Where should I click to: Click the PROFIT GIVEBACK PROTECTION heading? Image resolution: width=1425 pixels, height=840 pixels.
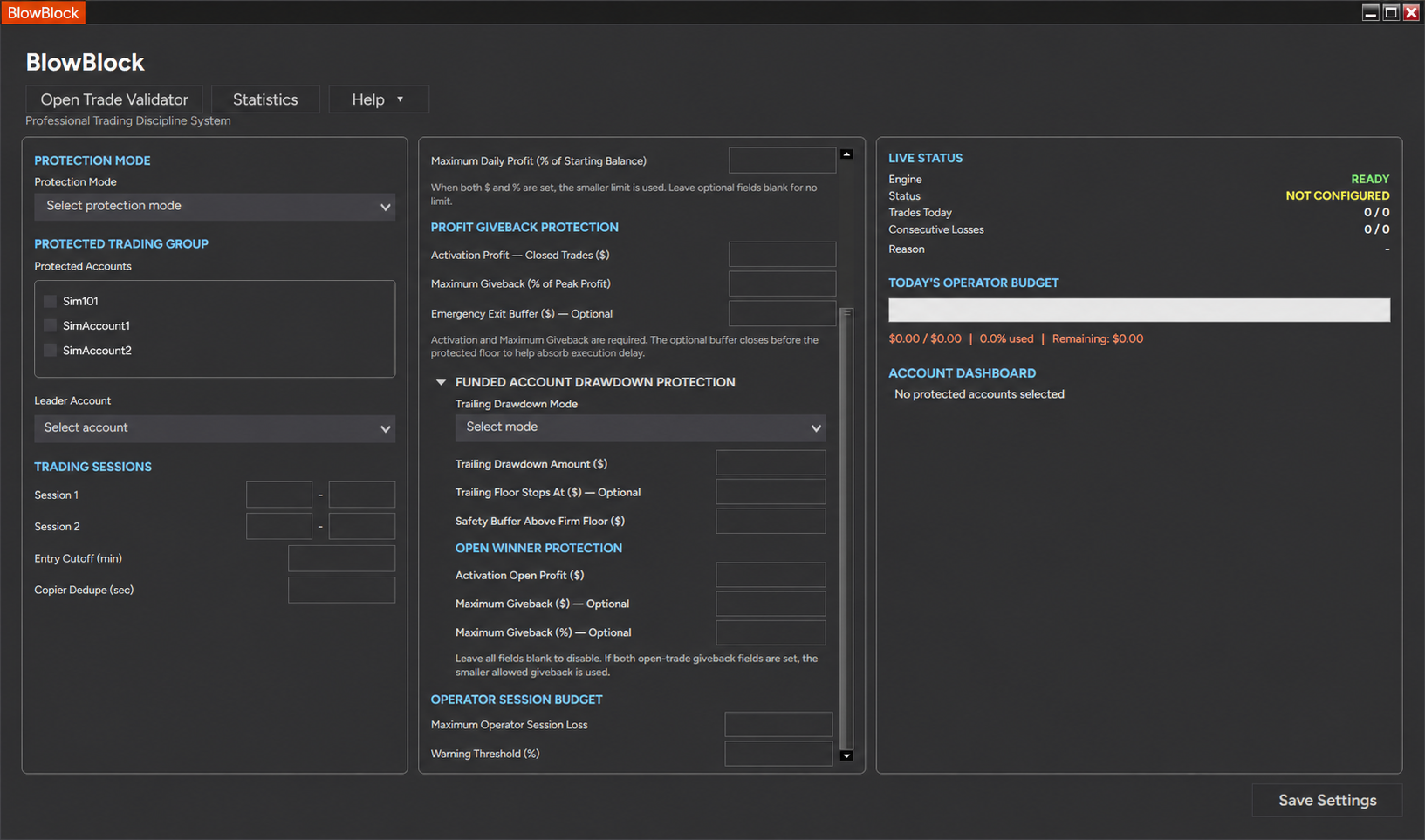pyautogui.click(x=524, y=227)
